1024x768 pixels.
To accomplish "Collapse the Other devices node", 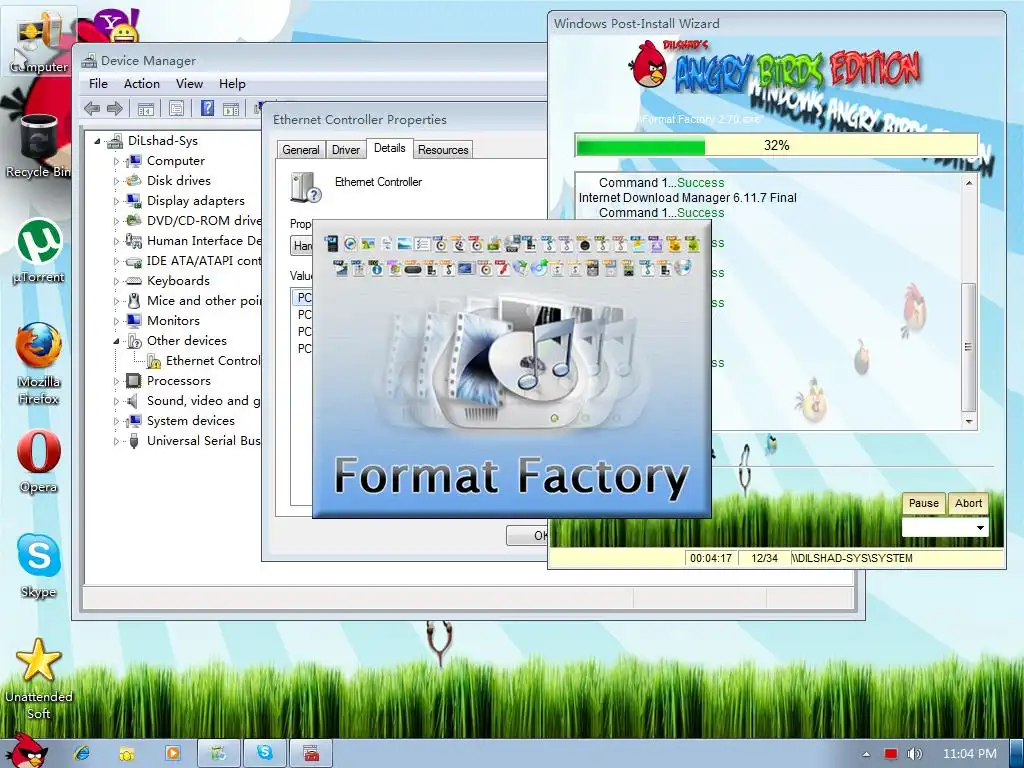I will [x=117, y=341].
